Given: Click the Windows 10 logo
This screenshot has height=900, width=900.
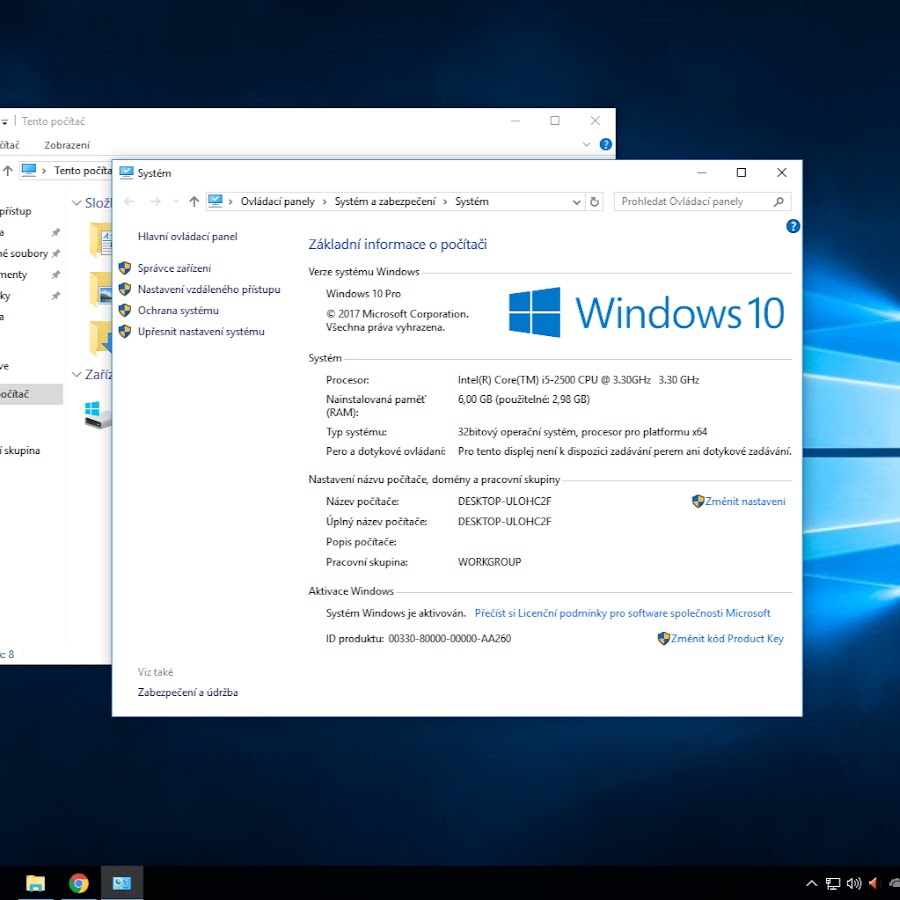Looking at the screenshot, I should point(646,312).
